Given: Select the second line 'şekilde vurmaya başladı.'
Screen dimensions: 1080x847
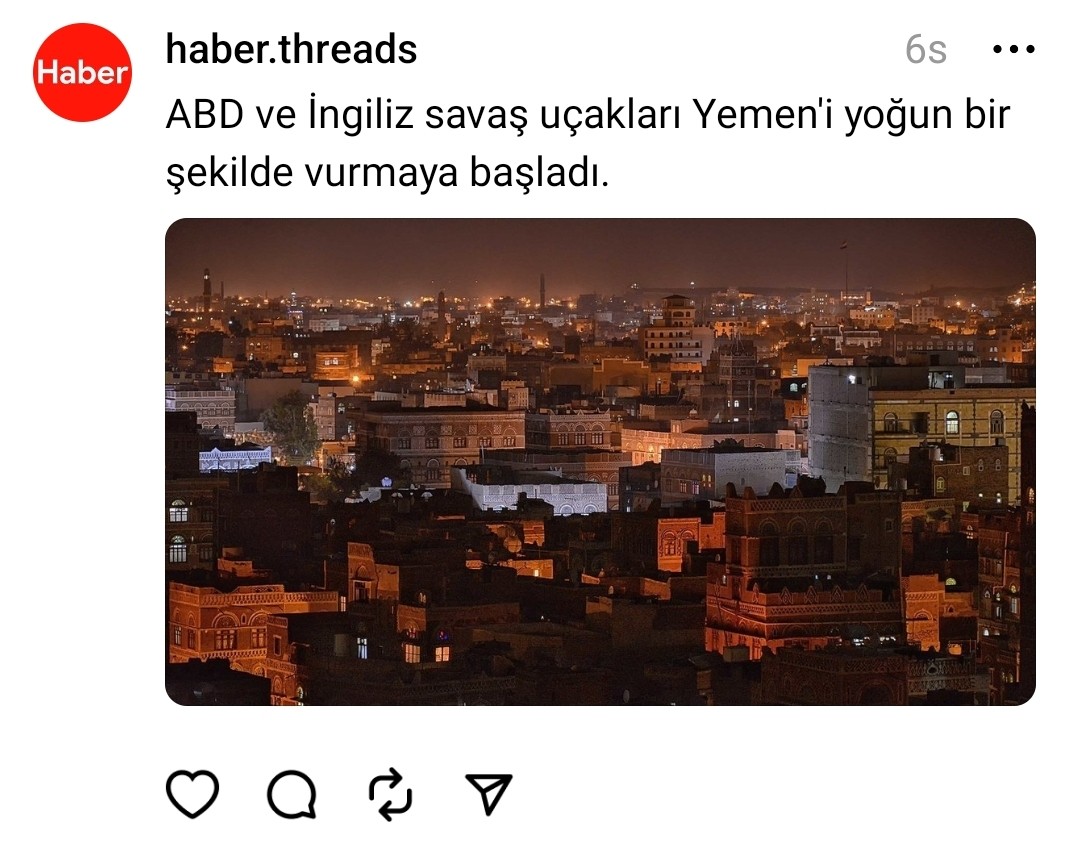Looking at the screenshot, I should 388,172.
